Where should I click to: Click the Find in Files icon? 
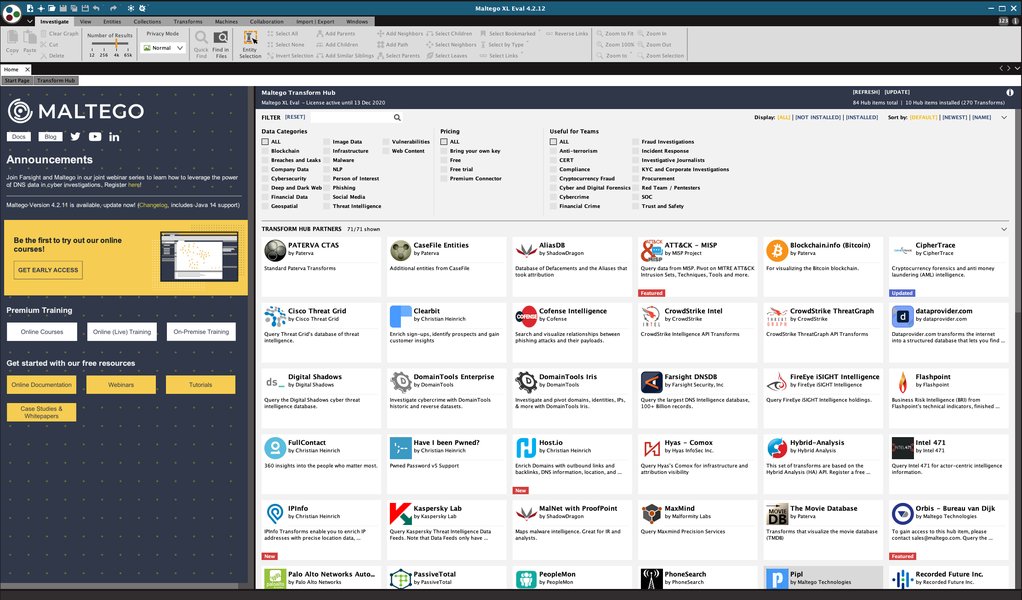pos(221,38)
